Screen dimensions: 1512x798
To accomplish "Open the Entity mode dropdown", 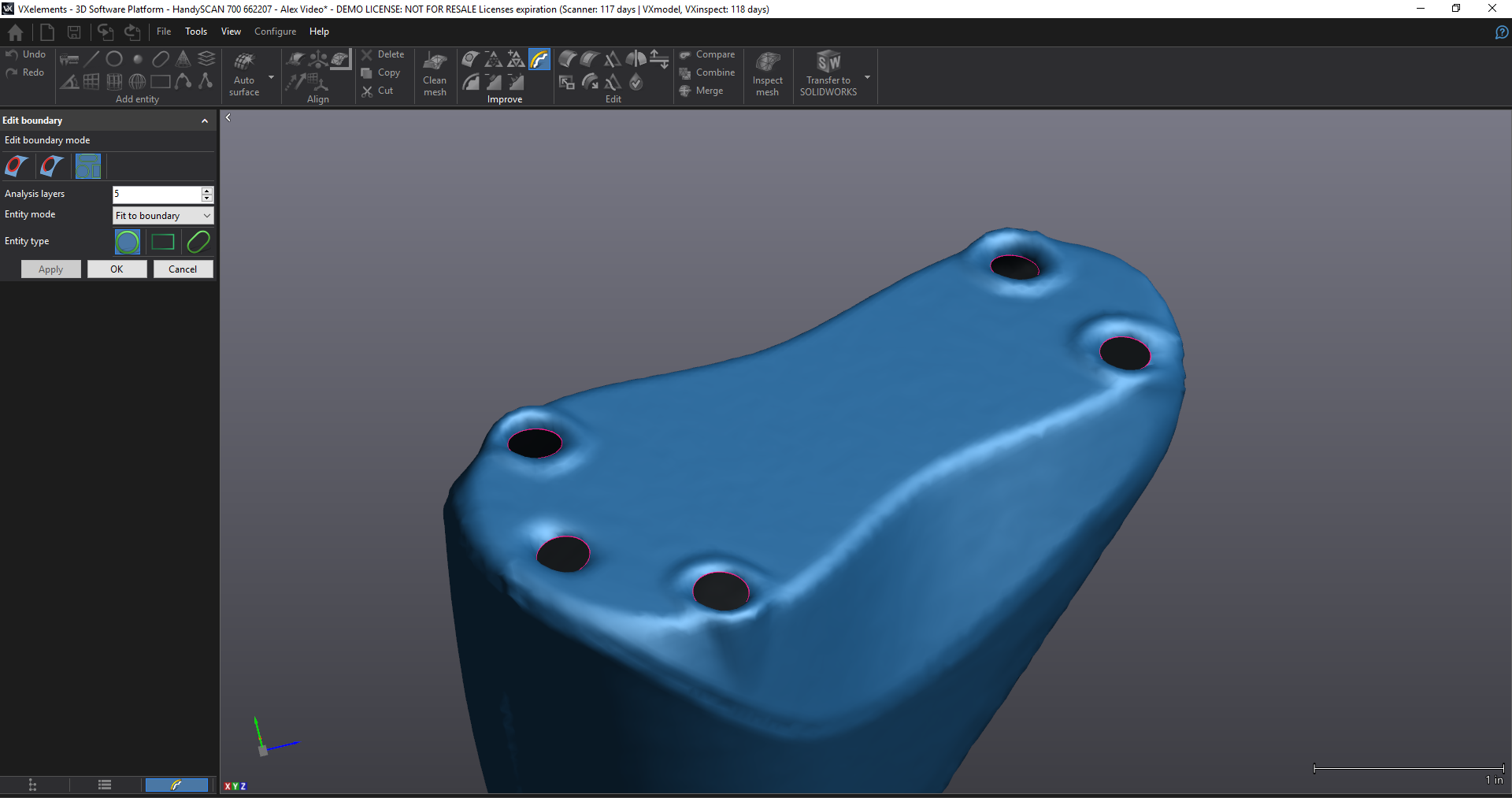I will pos(163,216).
